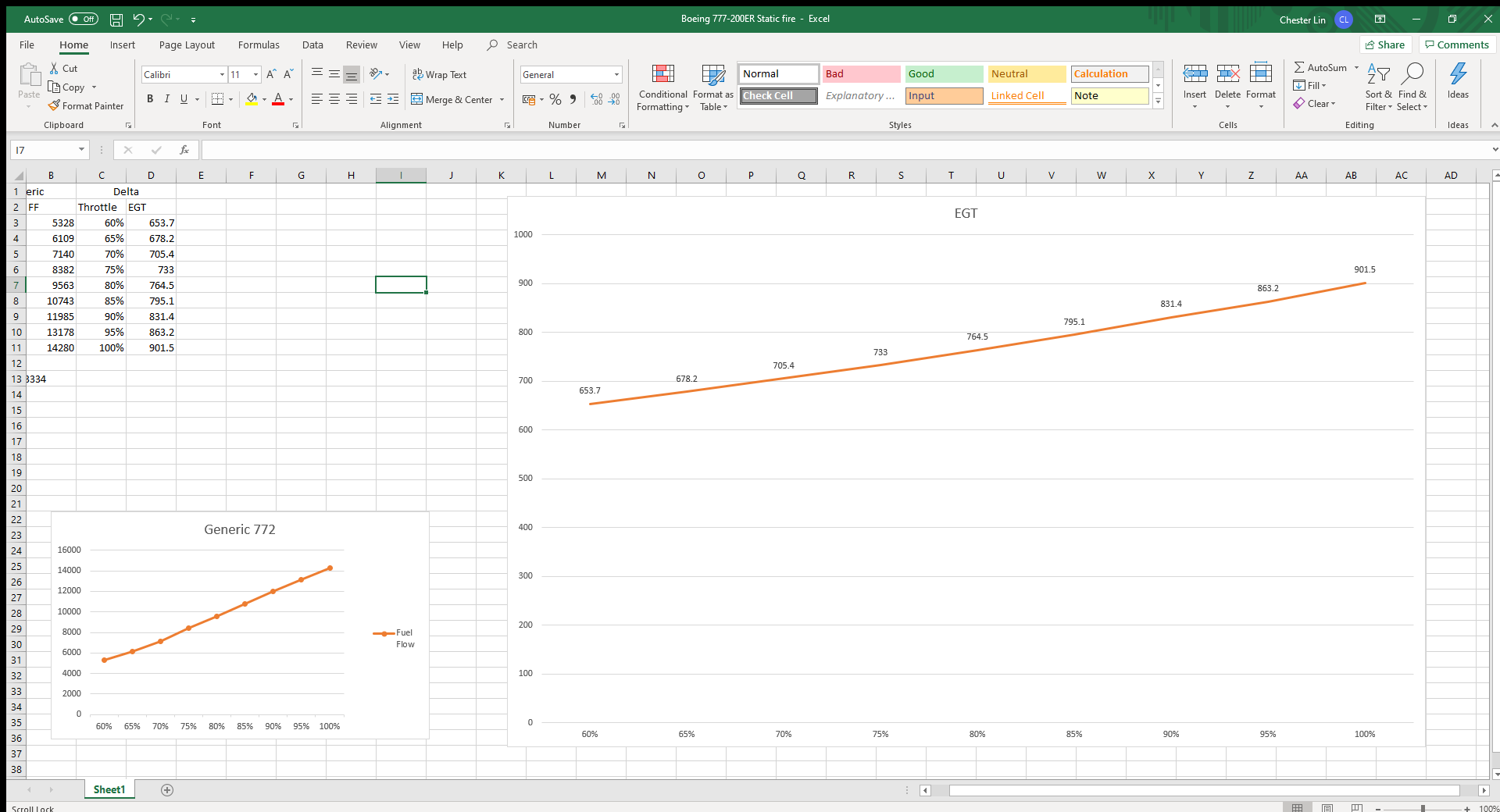
Task: Click the Fill Color bucket swatch
Action: pos(252,99)
